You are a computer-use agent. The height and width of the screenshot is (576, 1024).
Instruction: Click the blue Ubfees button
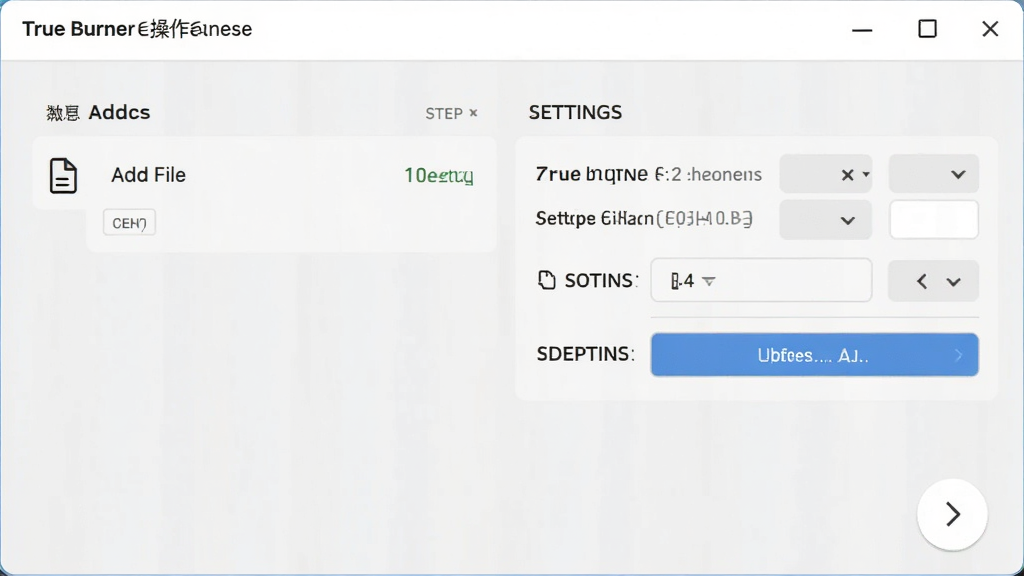coord(814,355)
